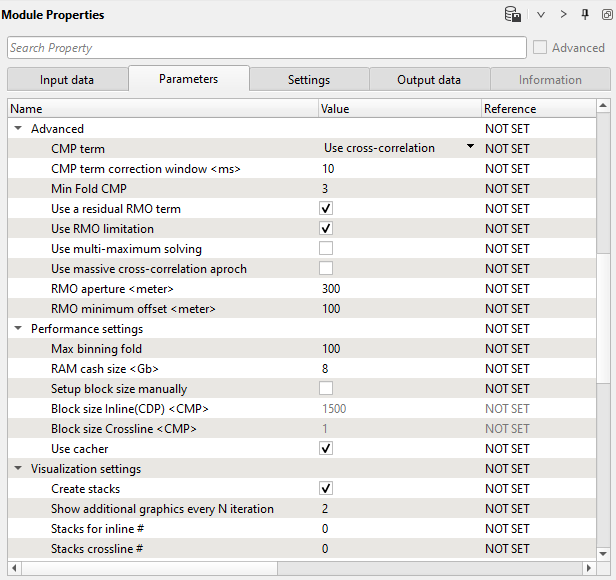Toggle the Setup block size manually checkbox

point(326,389)
